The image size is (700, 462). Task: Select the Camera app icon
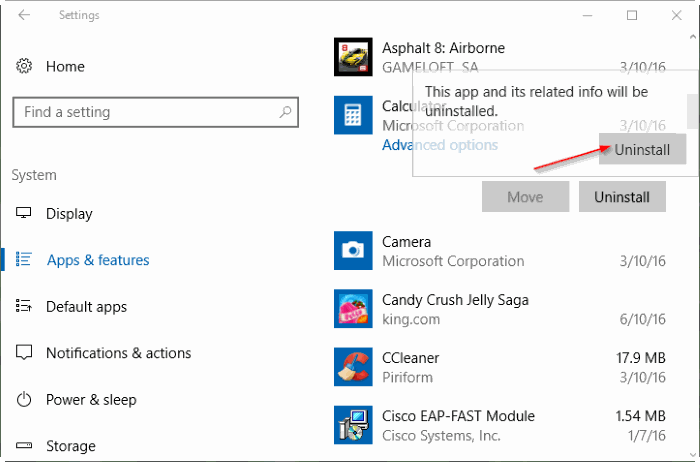click(x=353, y=250)
